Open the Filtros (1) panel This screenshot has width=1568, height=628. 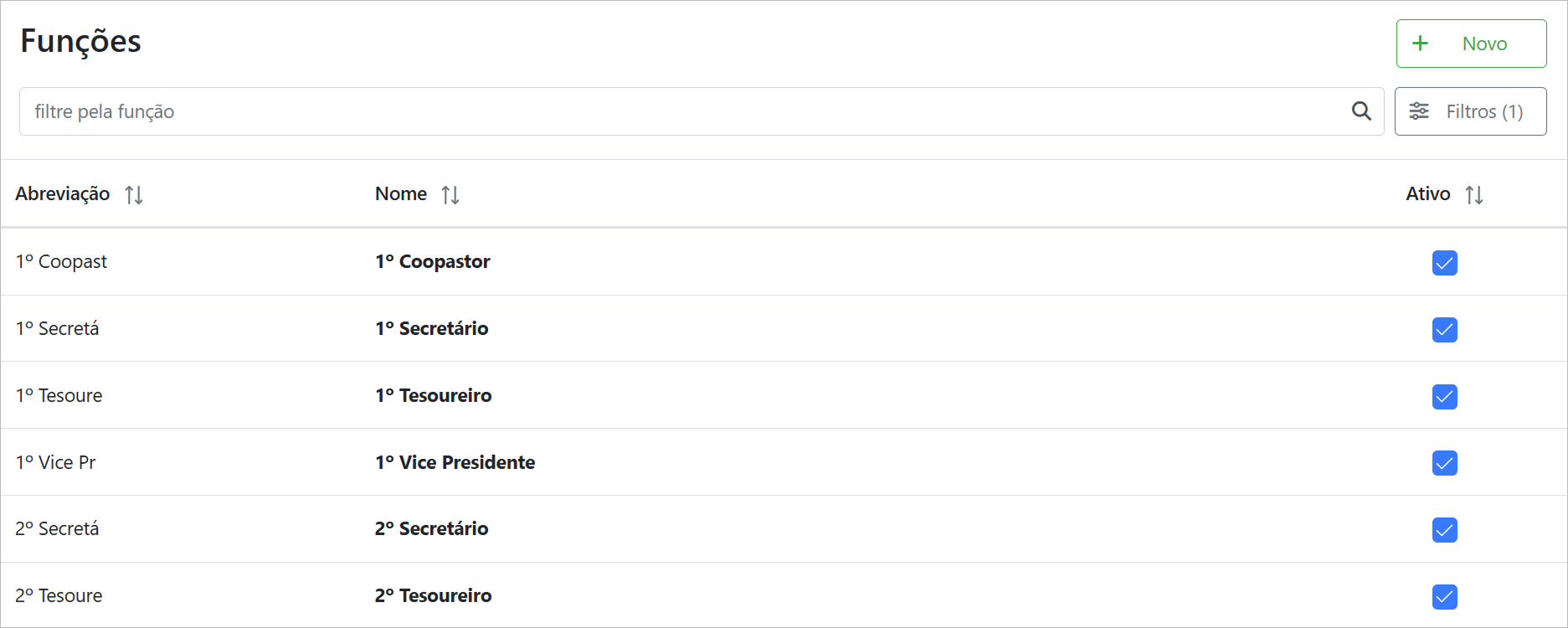click(x=1470, y=111)
